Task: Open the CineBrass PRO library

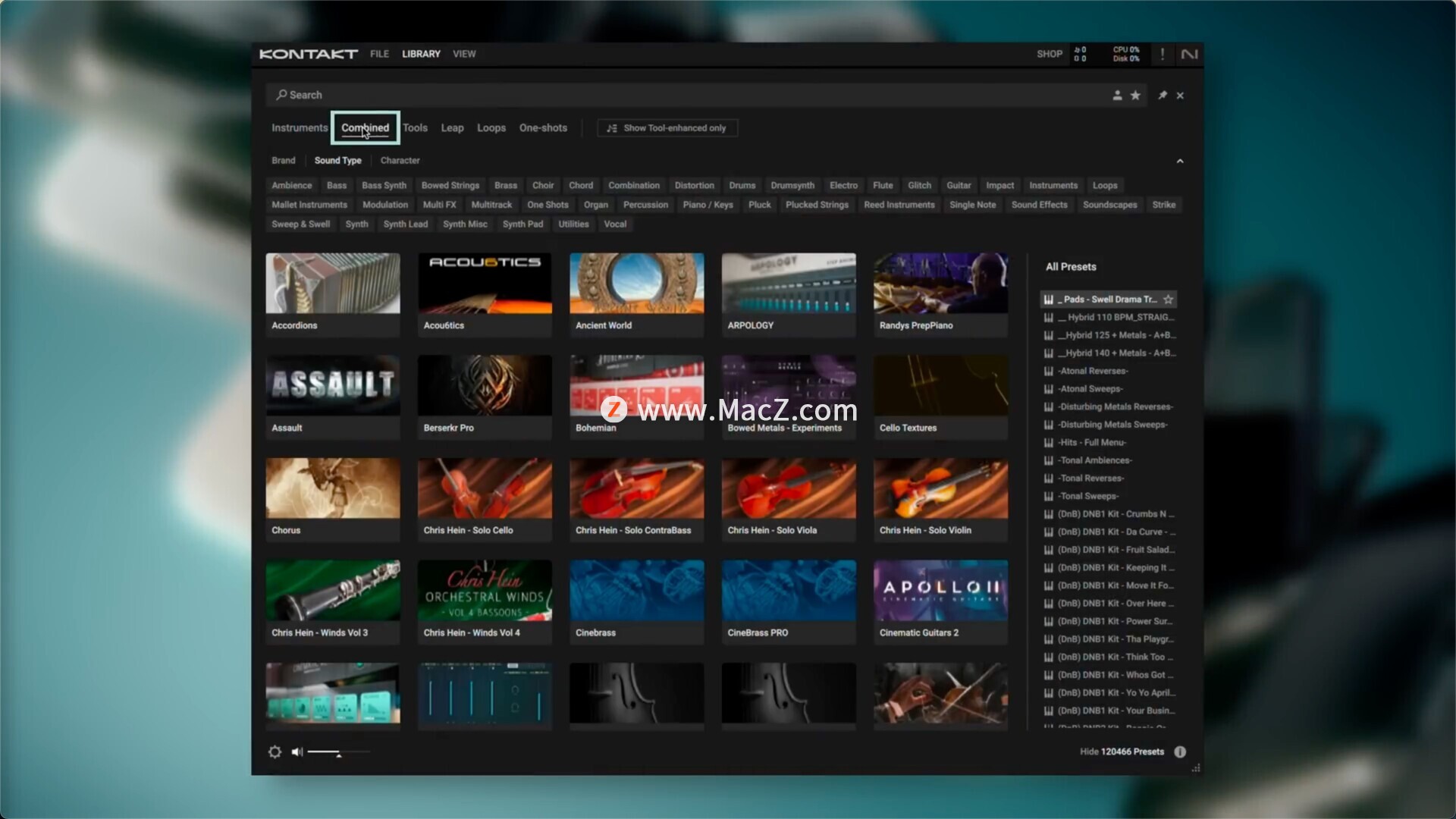Action: 789,602
